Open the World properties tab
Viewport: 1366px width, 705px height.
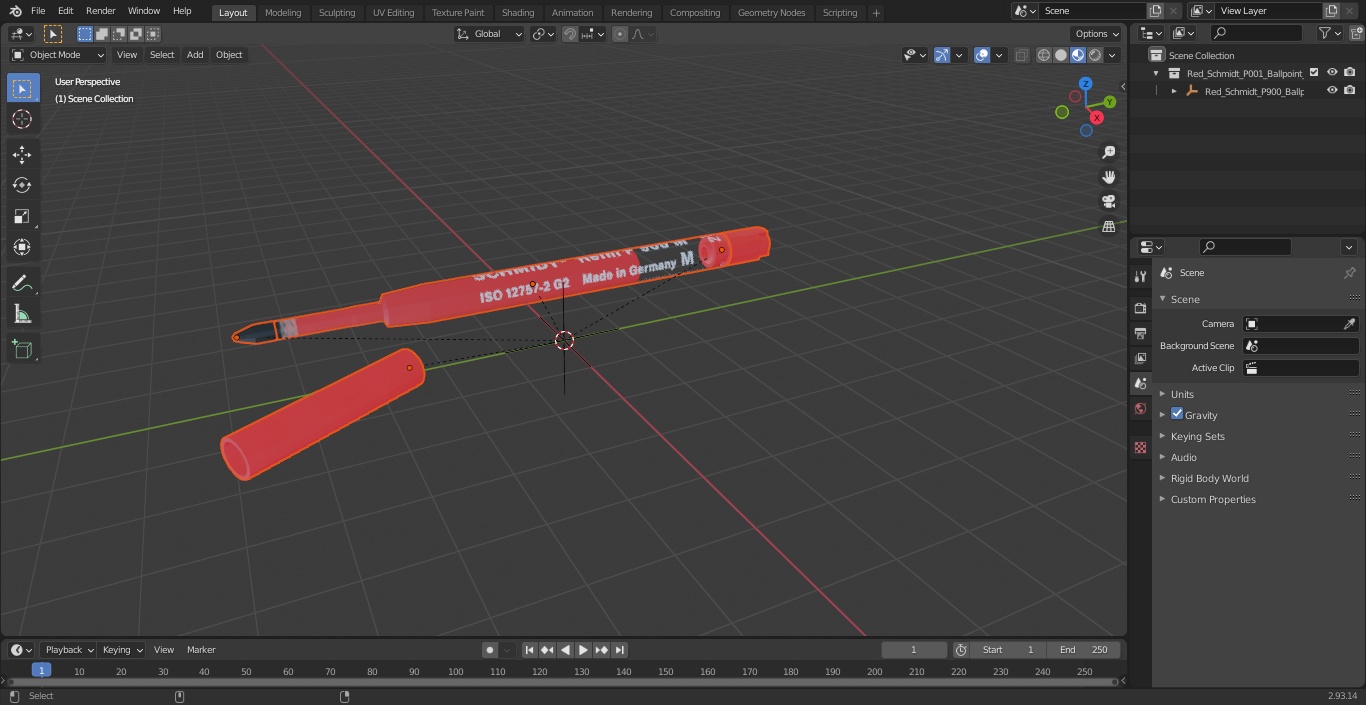coord(1140,409)
